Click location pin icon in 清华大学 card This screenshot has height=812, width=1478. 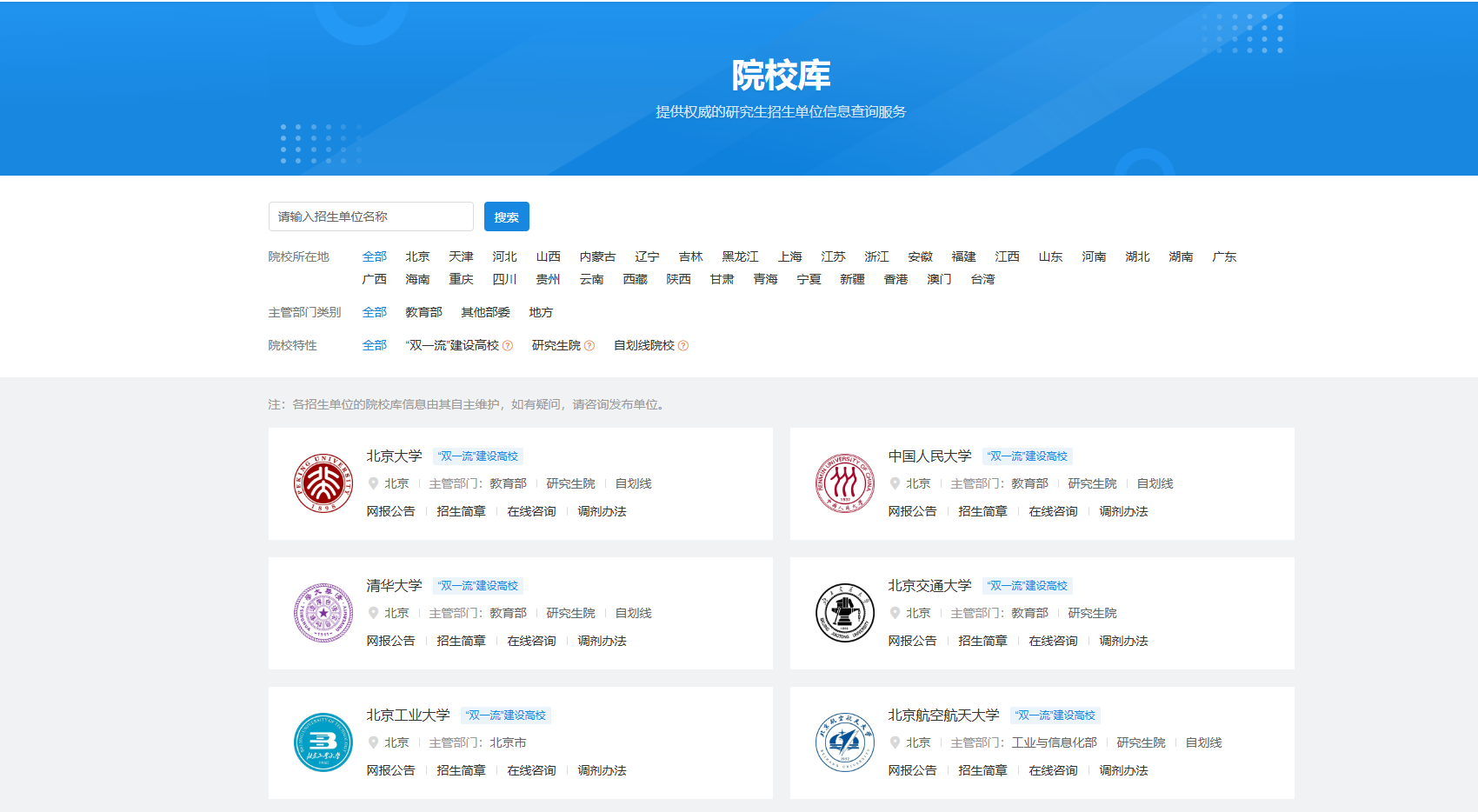[373, 613]
